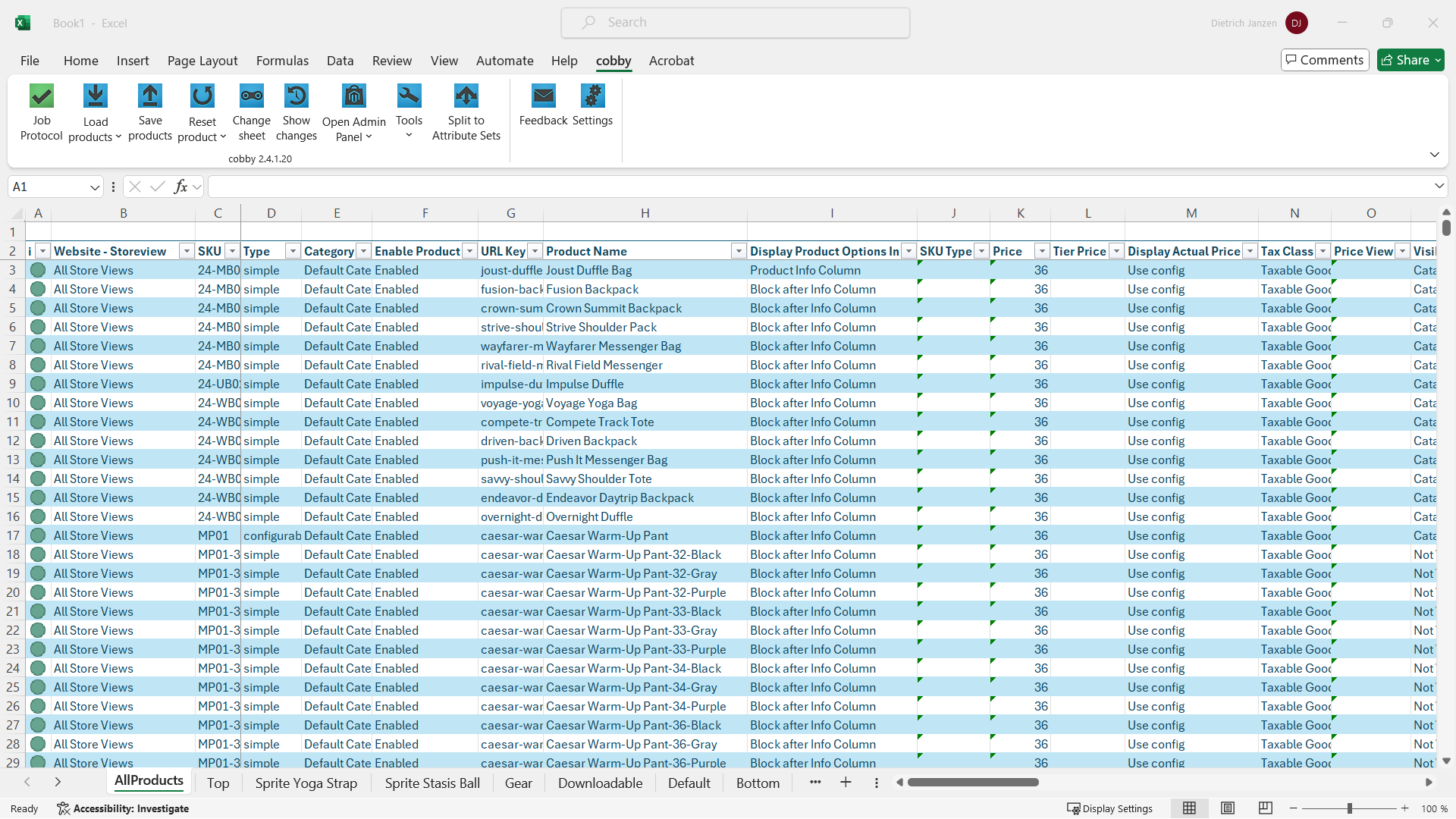1456x819 pixels.
Task: Expand the Load products dropdown
Action: [x=118, y=137]
